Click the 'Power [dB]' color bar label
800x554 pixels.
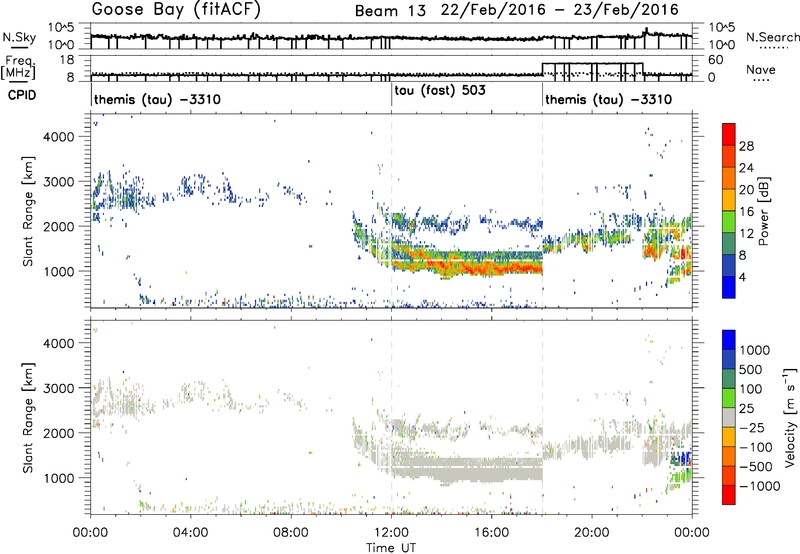click(764, 211)
